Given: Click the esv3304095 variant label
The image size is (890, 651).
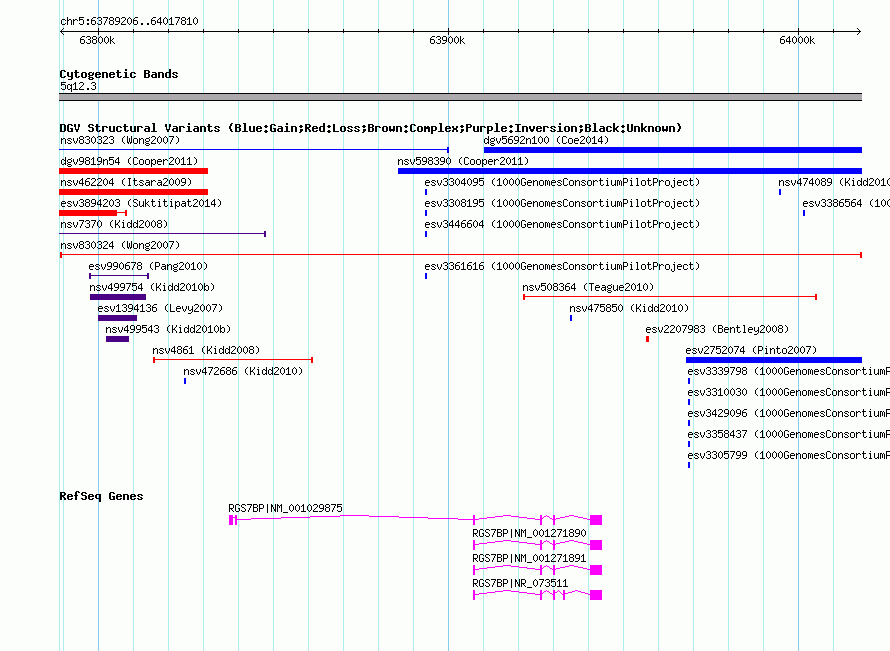Looking at the screenshot, I should tap(562, 182).
